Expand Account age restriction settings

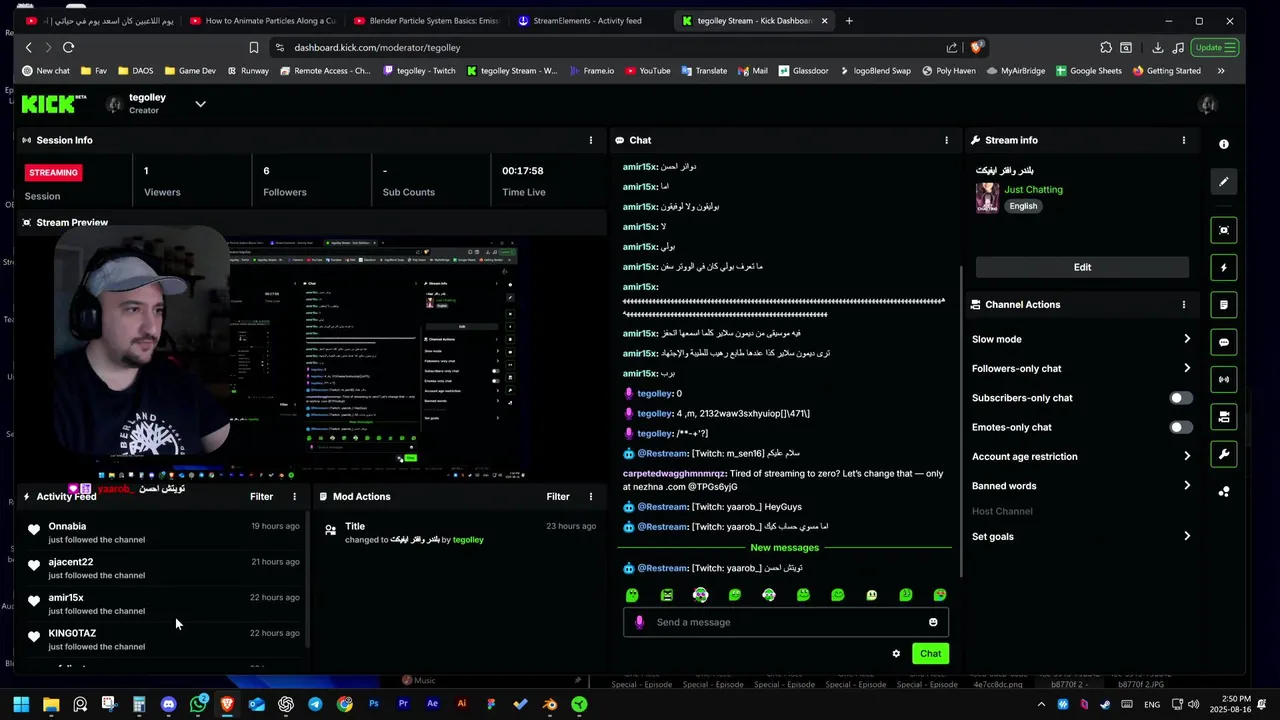(1187, 456)
